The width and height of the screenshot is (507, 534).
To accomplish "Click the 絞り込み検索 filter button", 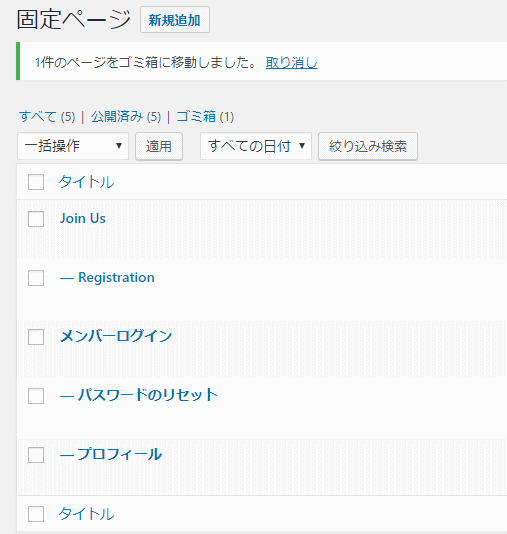I will 368,146.
